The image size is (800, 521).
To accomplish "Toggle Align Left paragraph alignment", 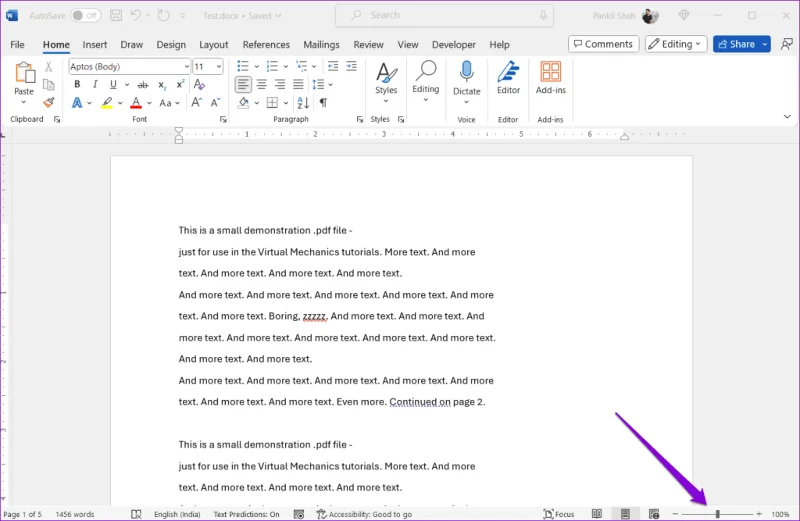I will tap(243, 85).
